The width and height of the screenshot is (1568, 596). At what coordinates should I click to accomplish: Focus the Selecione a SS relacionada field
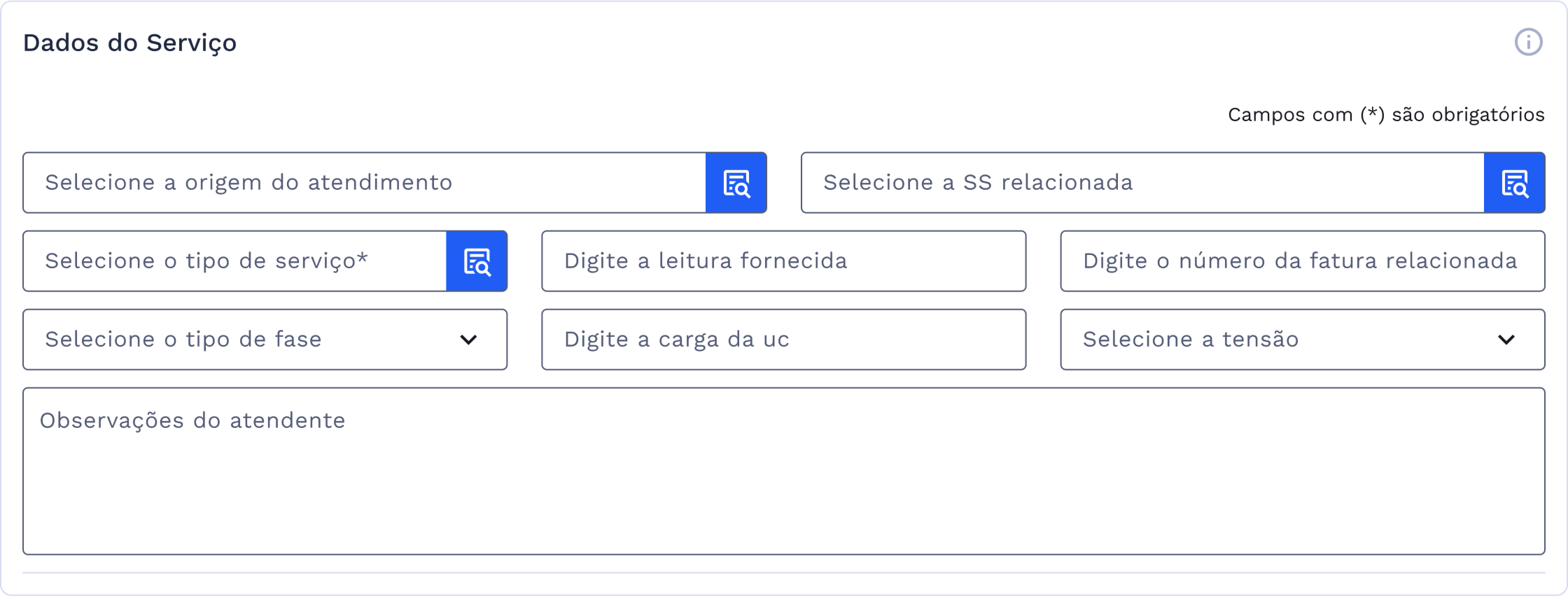1142,183
